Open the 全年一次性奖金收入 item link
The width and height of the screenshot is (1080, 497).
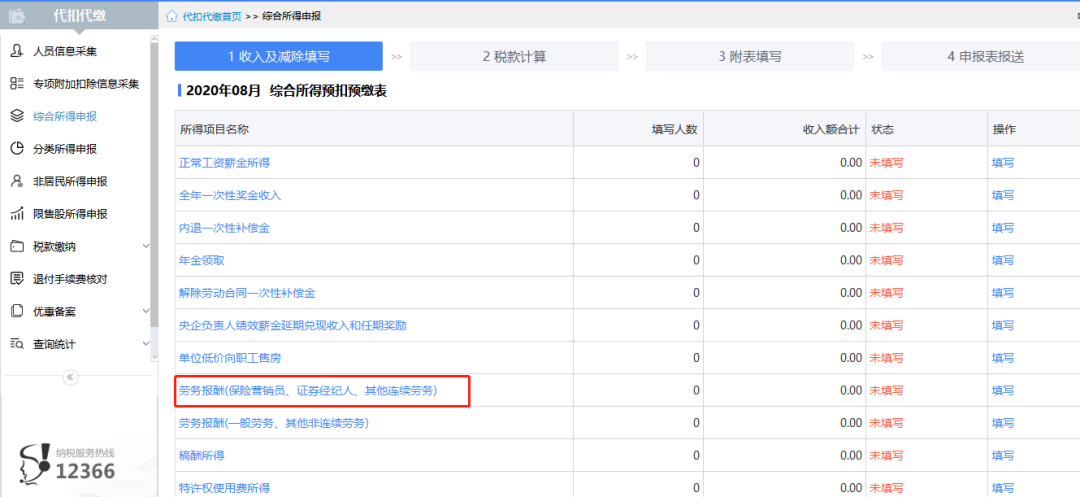(x=230, y=195)
